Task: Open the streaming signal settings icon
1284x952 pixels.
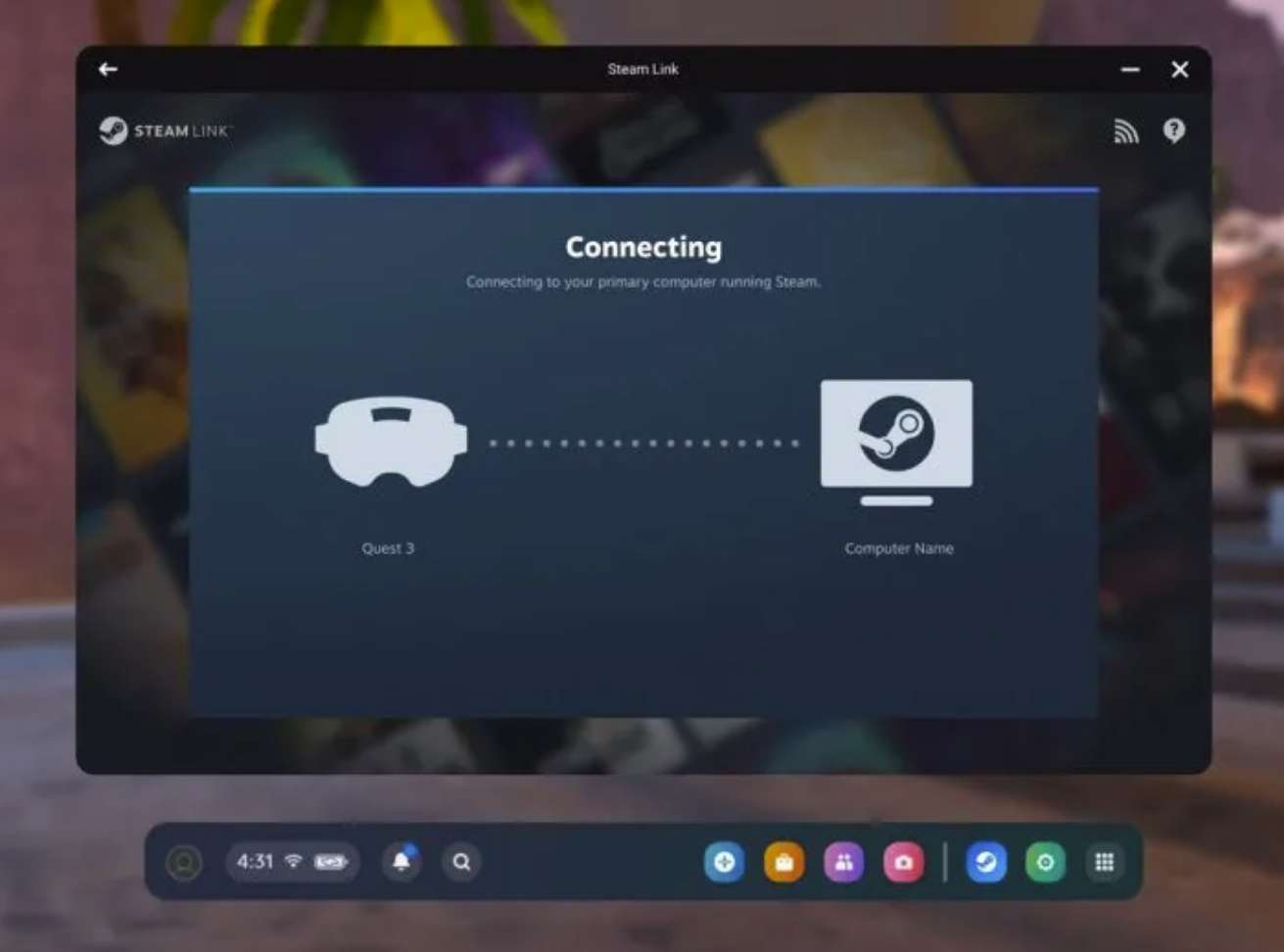Action: point(1126,131)
